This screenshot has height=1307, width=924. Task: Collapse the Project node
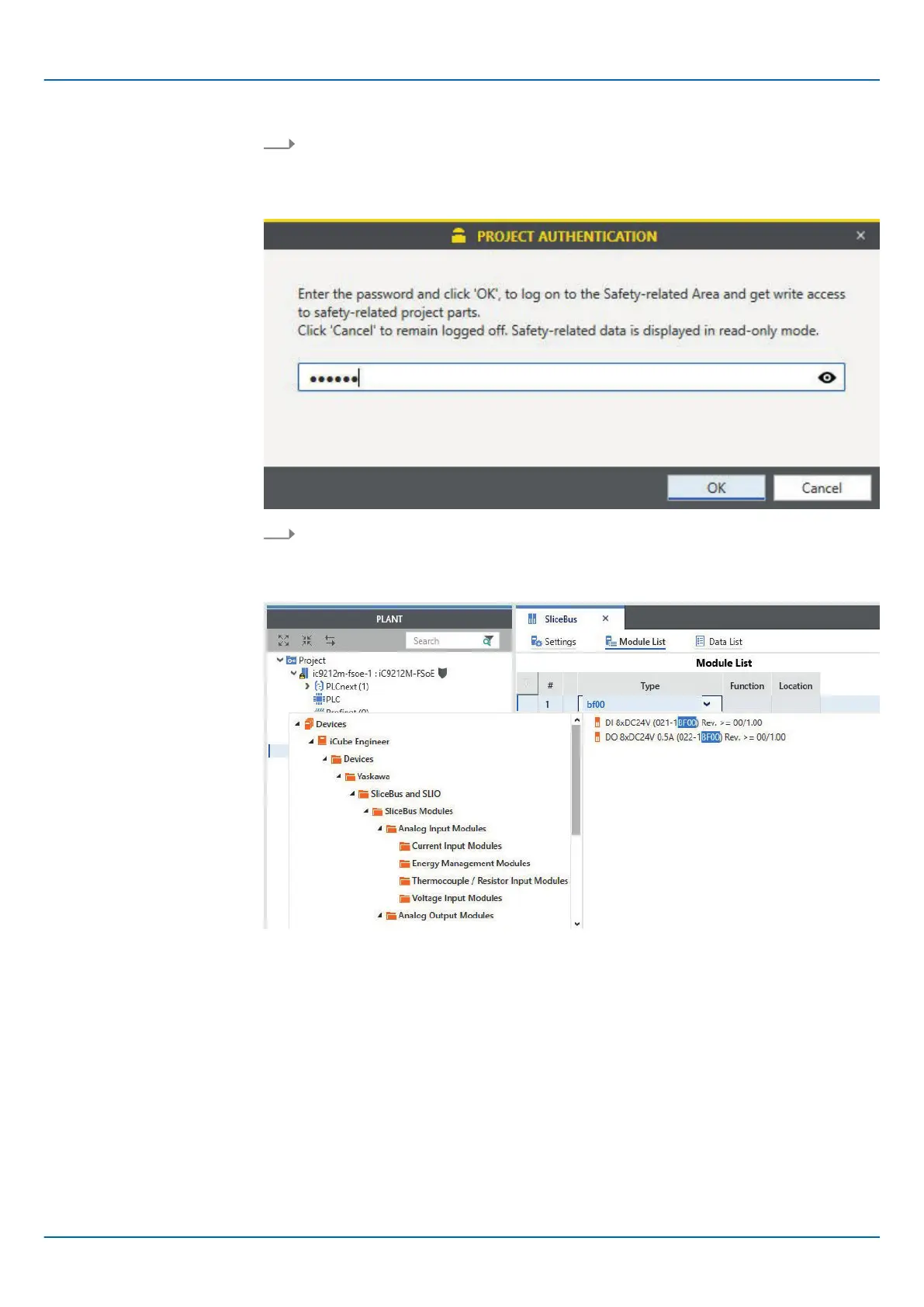click(280, 660)
